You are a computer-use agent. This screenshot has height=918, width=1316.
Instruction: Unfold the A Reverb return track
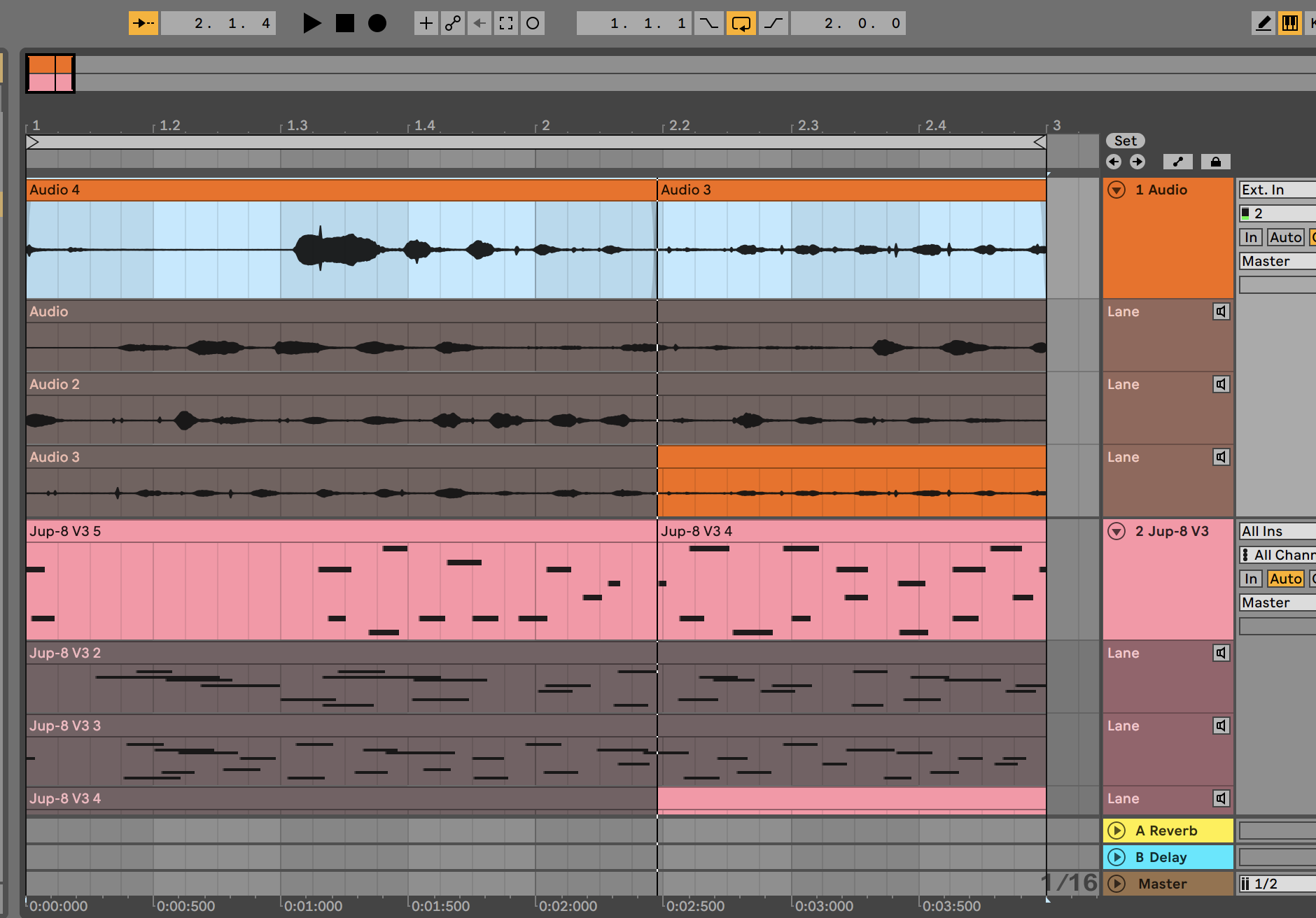tap(1116, 831)
